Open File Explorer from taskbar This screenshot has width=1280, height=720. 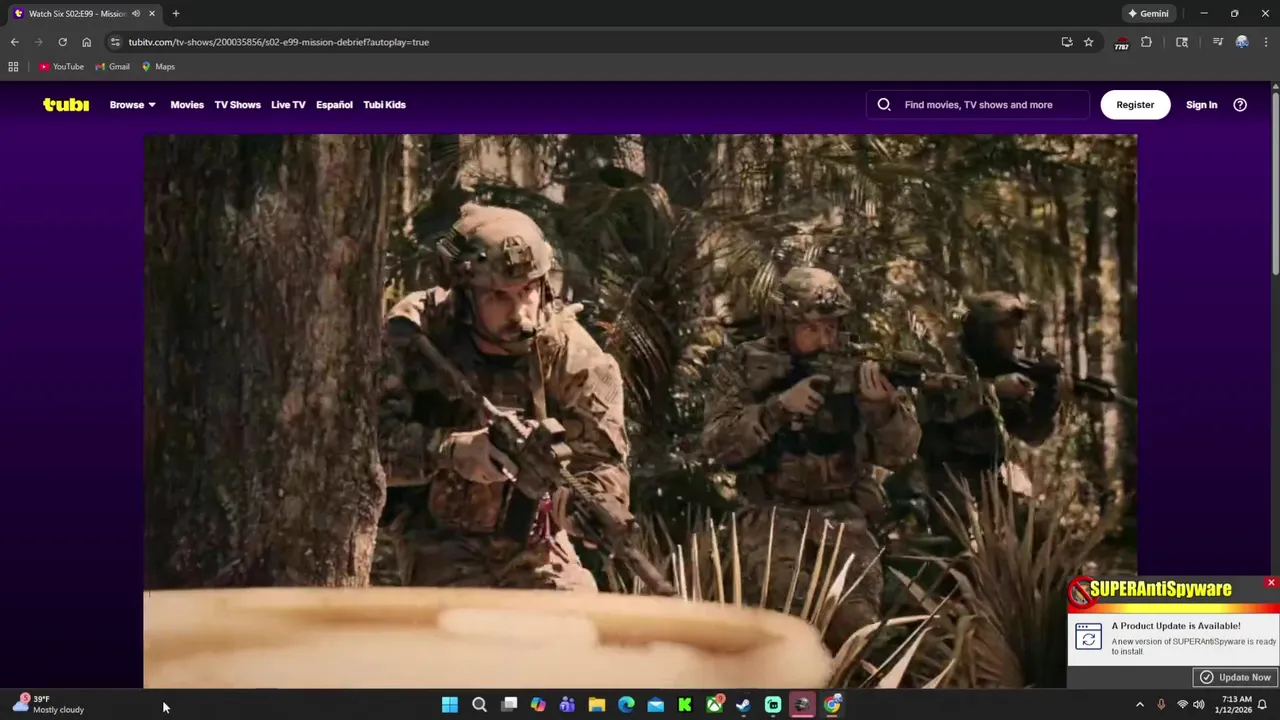pyautogui.click(x=597, y=705)
